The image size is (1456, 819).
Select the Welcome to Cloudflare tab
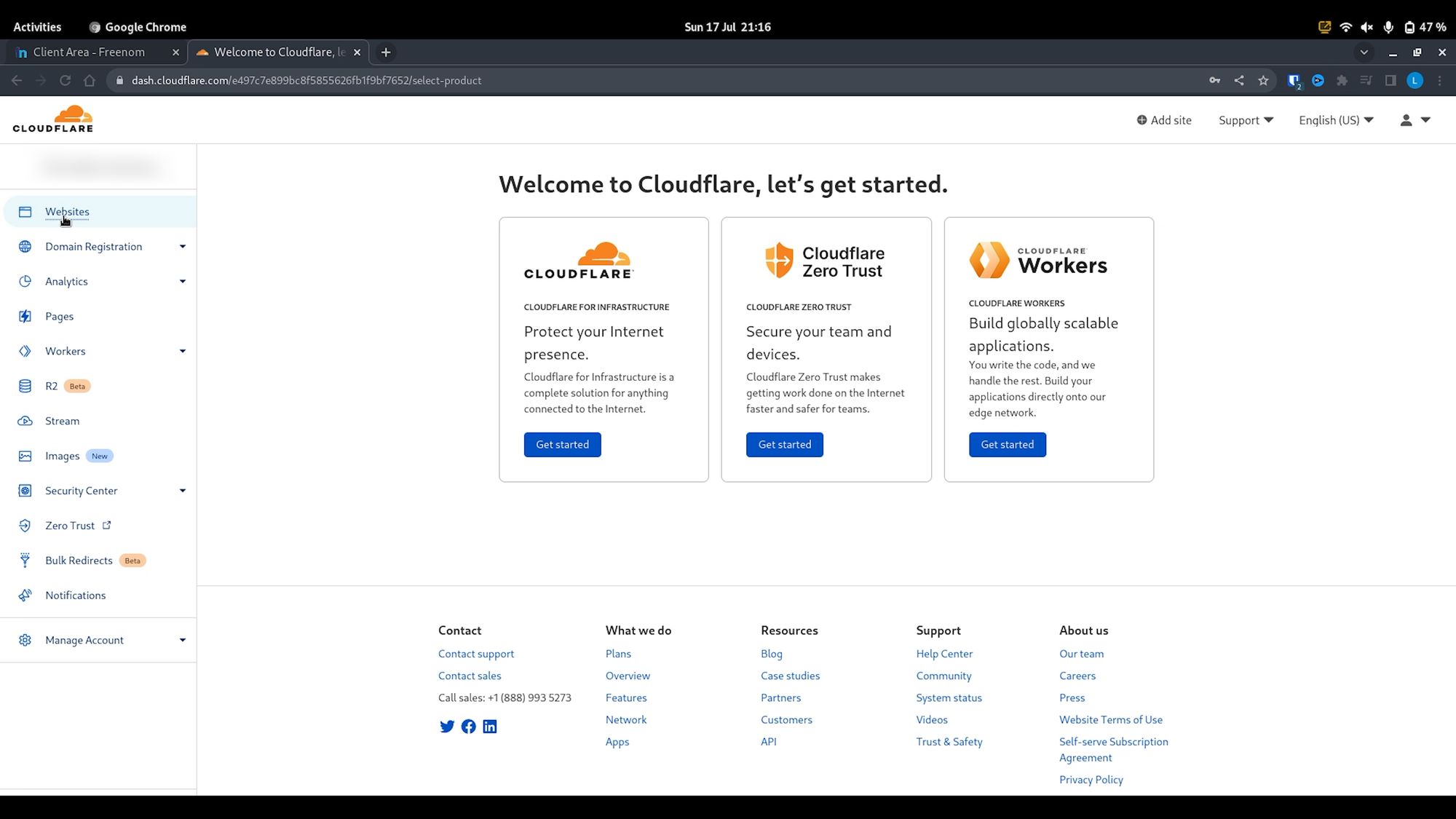pyautogui.click(x=278, y=52)
